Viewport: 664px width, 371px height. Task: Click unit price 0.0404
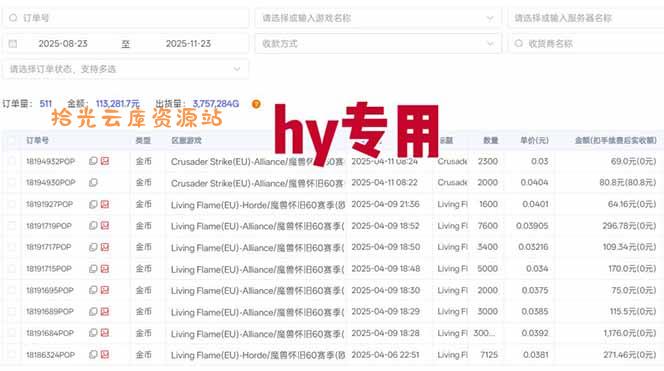click(535, 183)
